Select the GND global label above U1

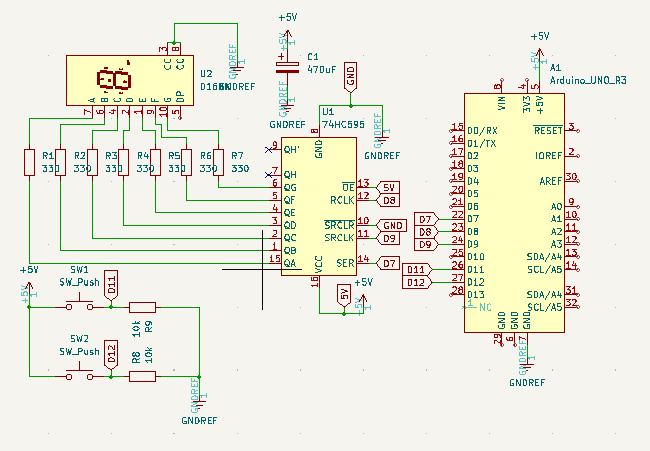[x=350, y=78]
